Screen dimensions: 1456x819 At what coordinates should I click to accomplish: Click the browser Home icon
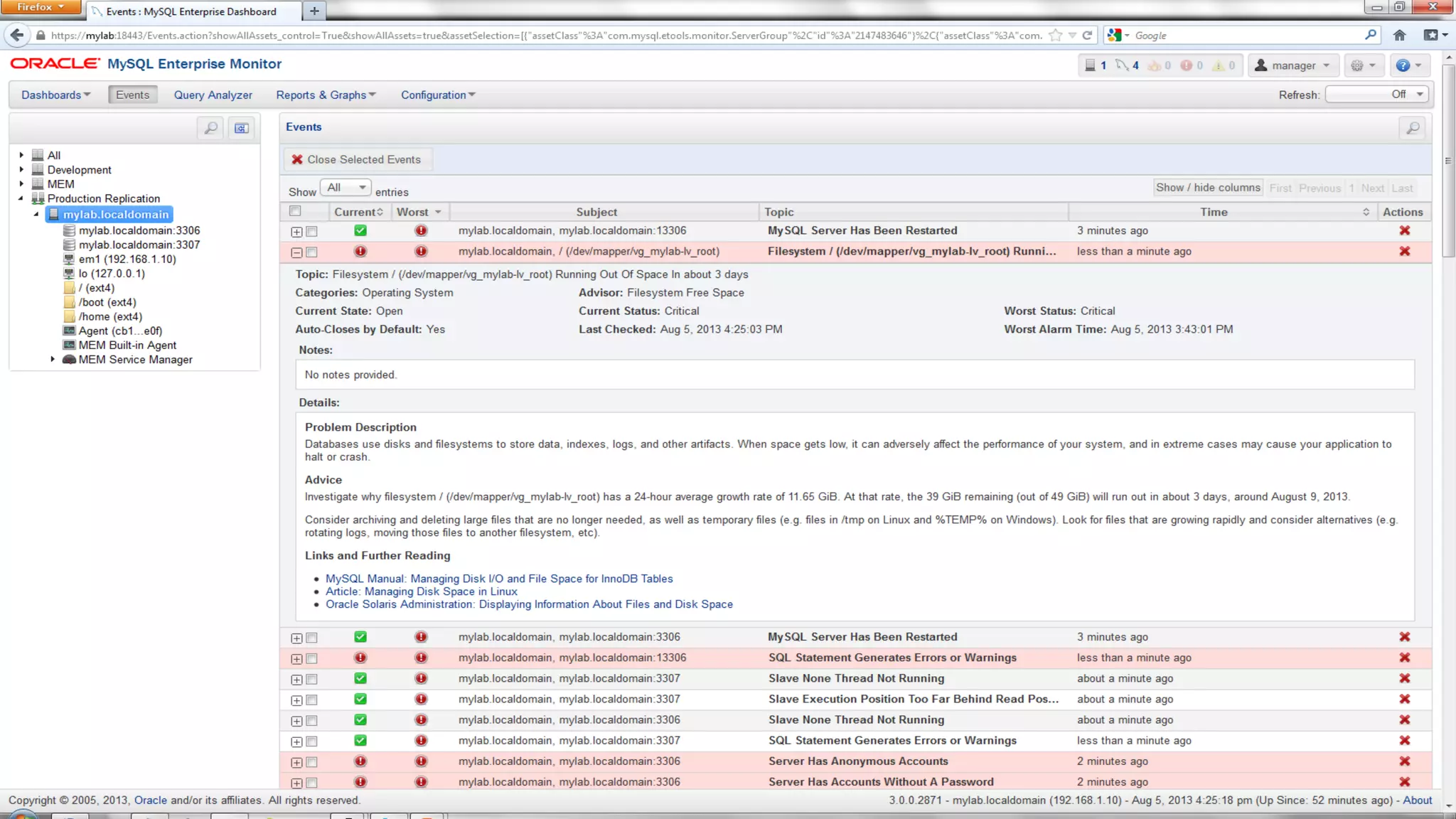(1399, 35)
